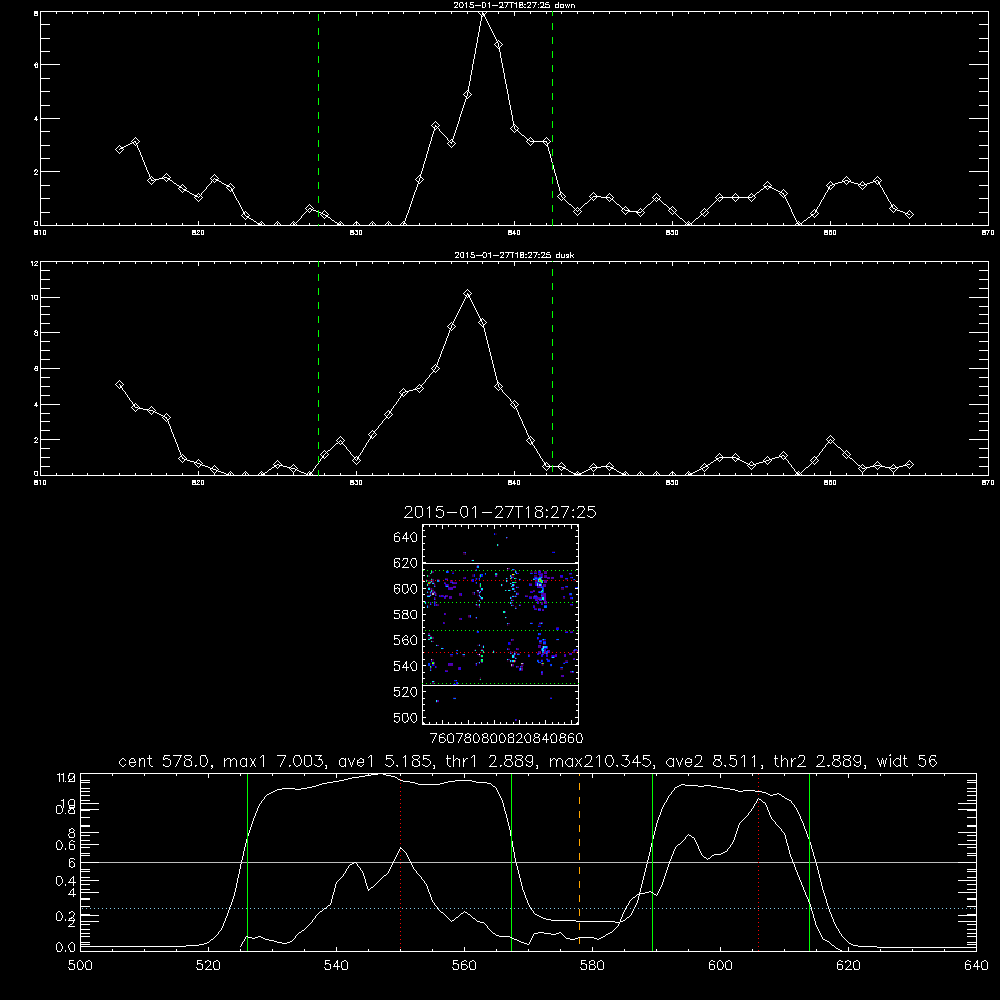Click green solid line near 567 in bottom plot
This screenshot has height=1000, width=1000.
click(x=511, y=861)
